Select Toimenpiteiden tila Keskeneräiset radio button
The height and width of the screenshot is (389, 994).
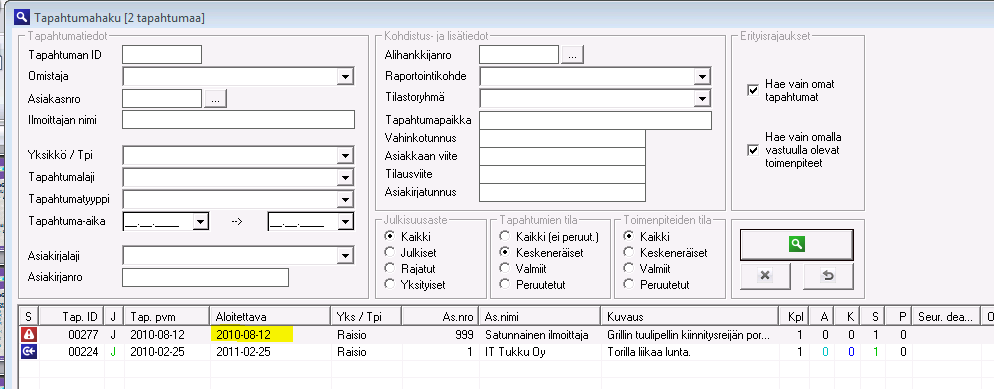(x=629, y=252)
